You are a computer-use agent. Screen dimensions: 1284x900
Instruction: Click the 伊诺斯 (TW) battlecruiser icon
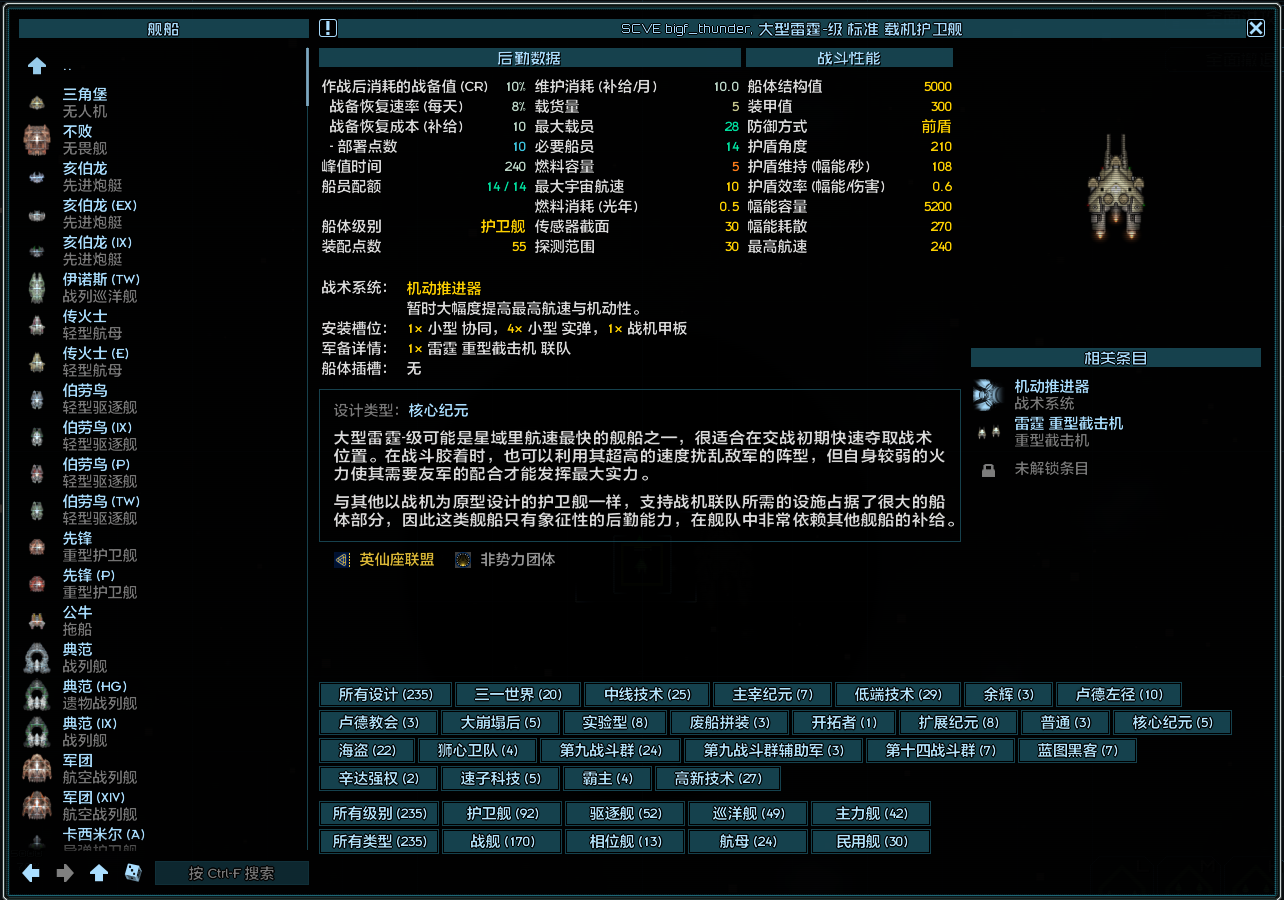click(37, 288)
